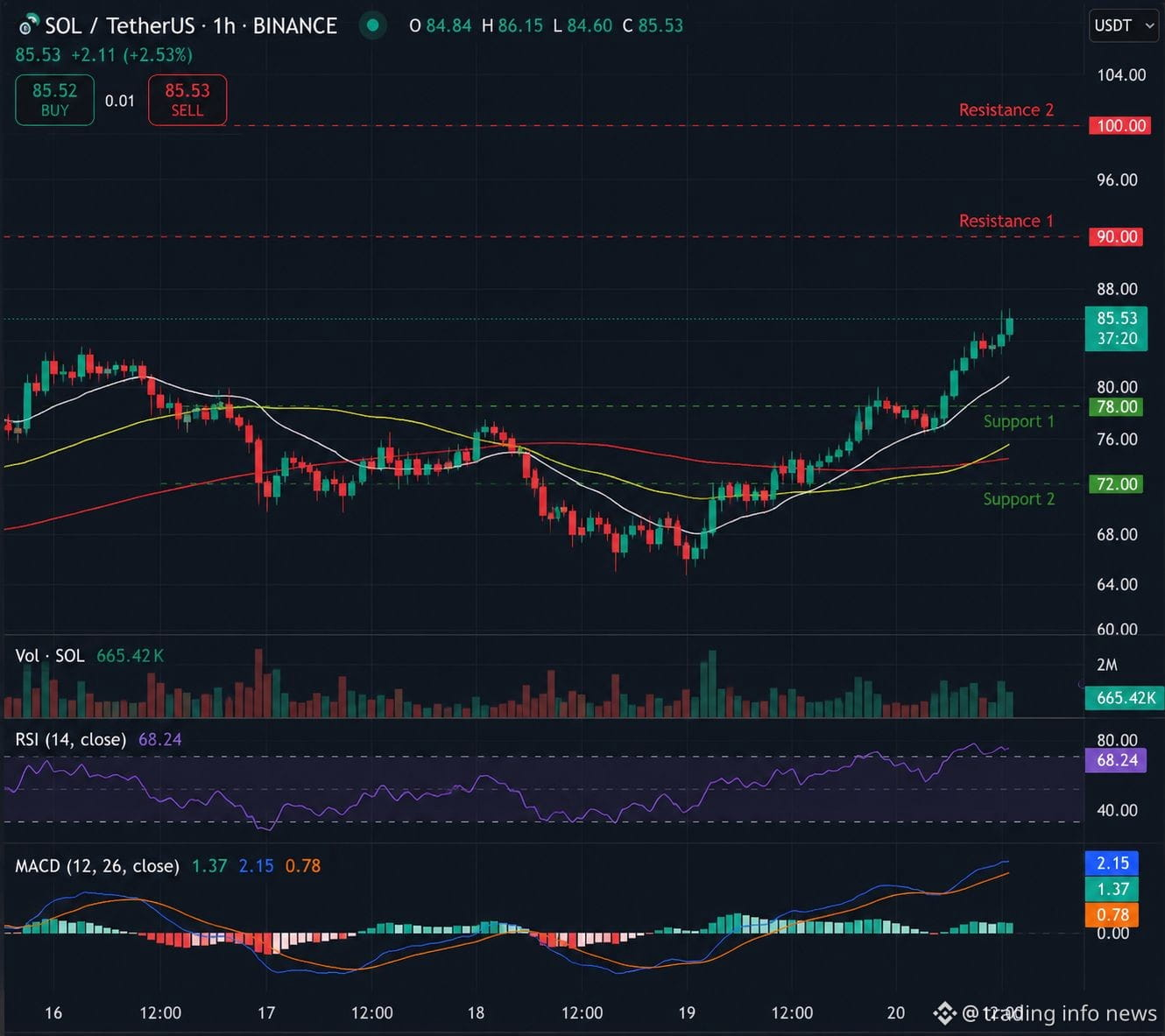Click the 665.42K volume axis tag

(x=1126, y=698)
